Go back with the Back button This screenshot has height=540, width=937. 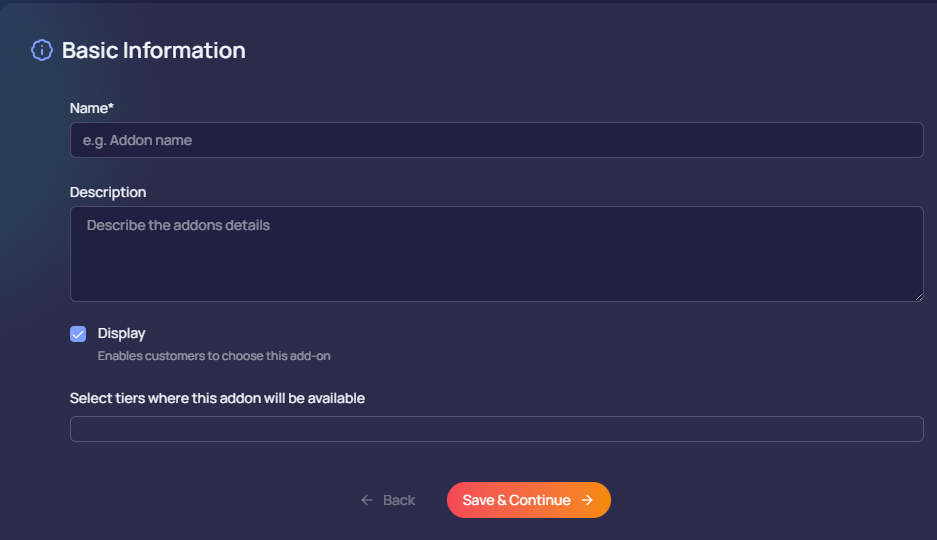coord(388,500)
